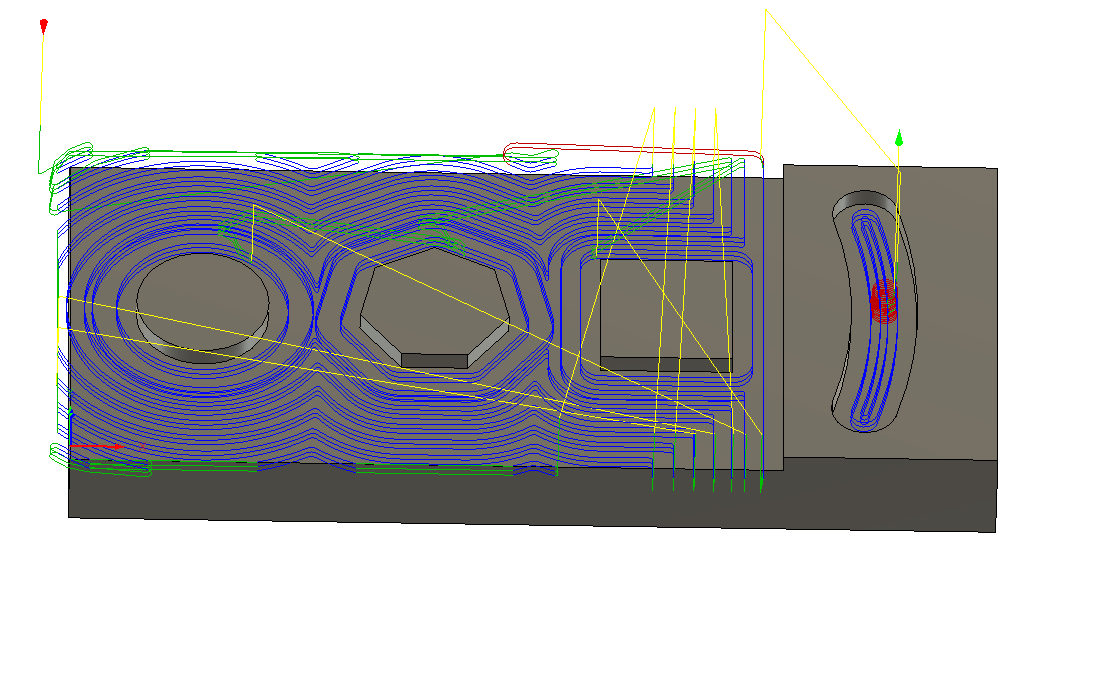The height and width of the screenshot is (695, 1120).
Task: Select the heptagon boss top face
Action: click(x=434, y=301)
